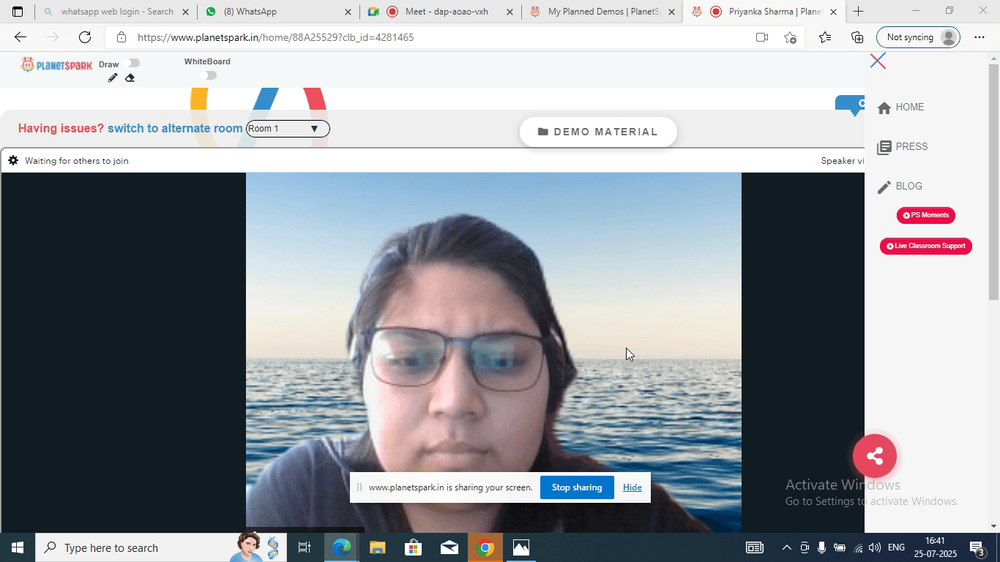Viewport: 1000px width, 562px height.
Task: Select the eraser tool
Action: point(130,78)
